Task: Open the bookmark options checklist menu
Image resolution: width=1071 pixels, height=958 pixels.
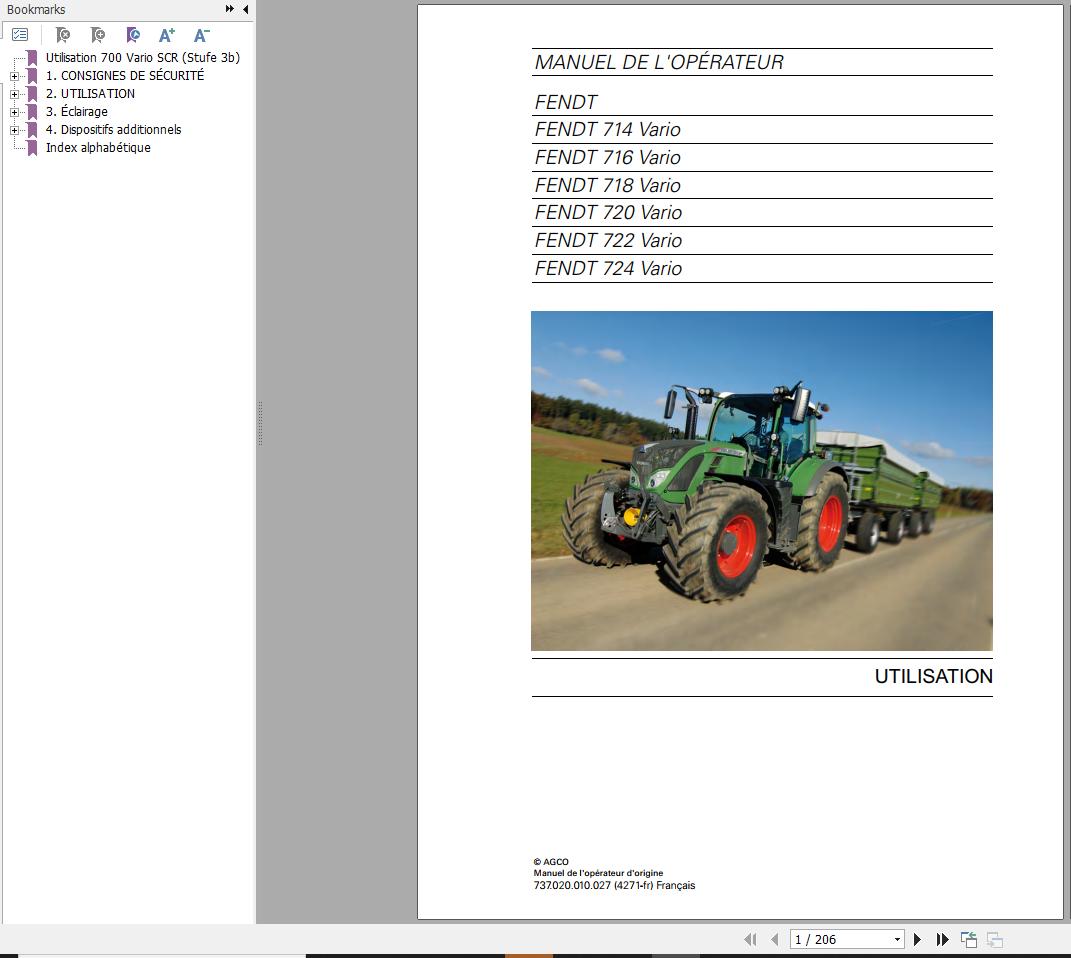Action: click(x=20, y=35)
